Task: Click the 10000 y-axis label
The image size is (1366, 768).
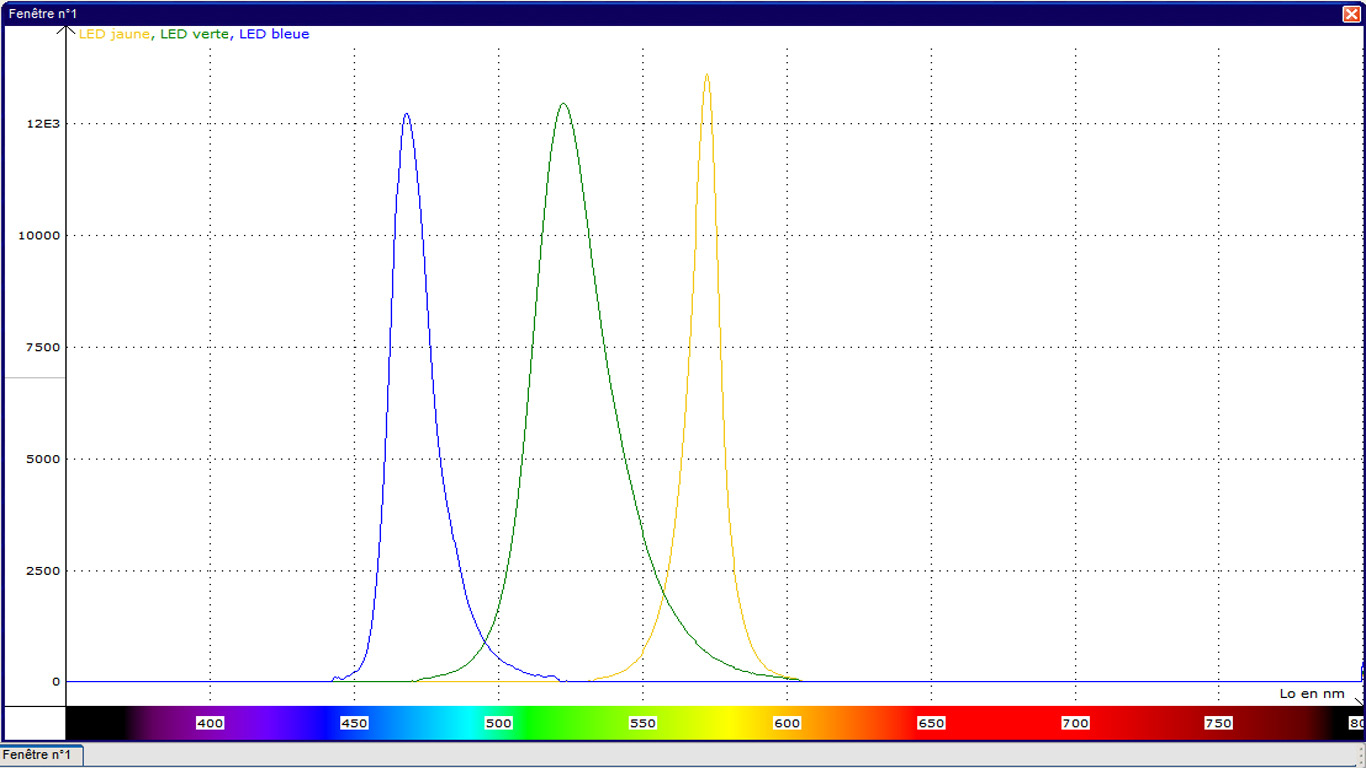Action: (40, 235)
